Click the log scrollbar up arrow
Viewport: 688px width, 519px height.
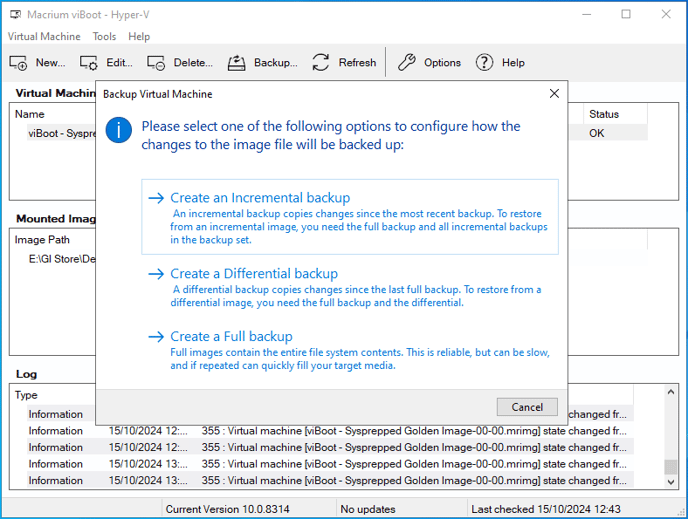click(670, 392)
